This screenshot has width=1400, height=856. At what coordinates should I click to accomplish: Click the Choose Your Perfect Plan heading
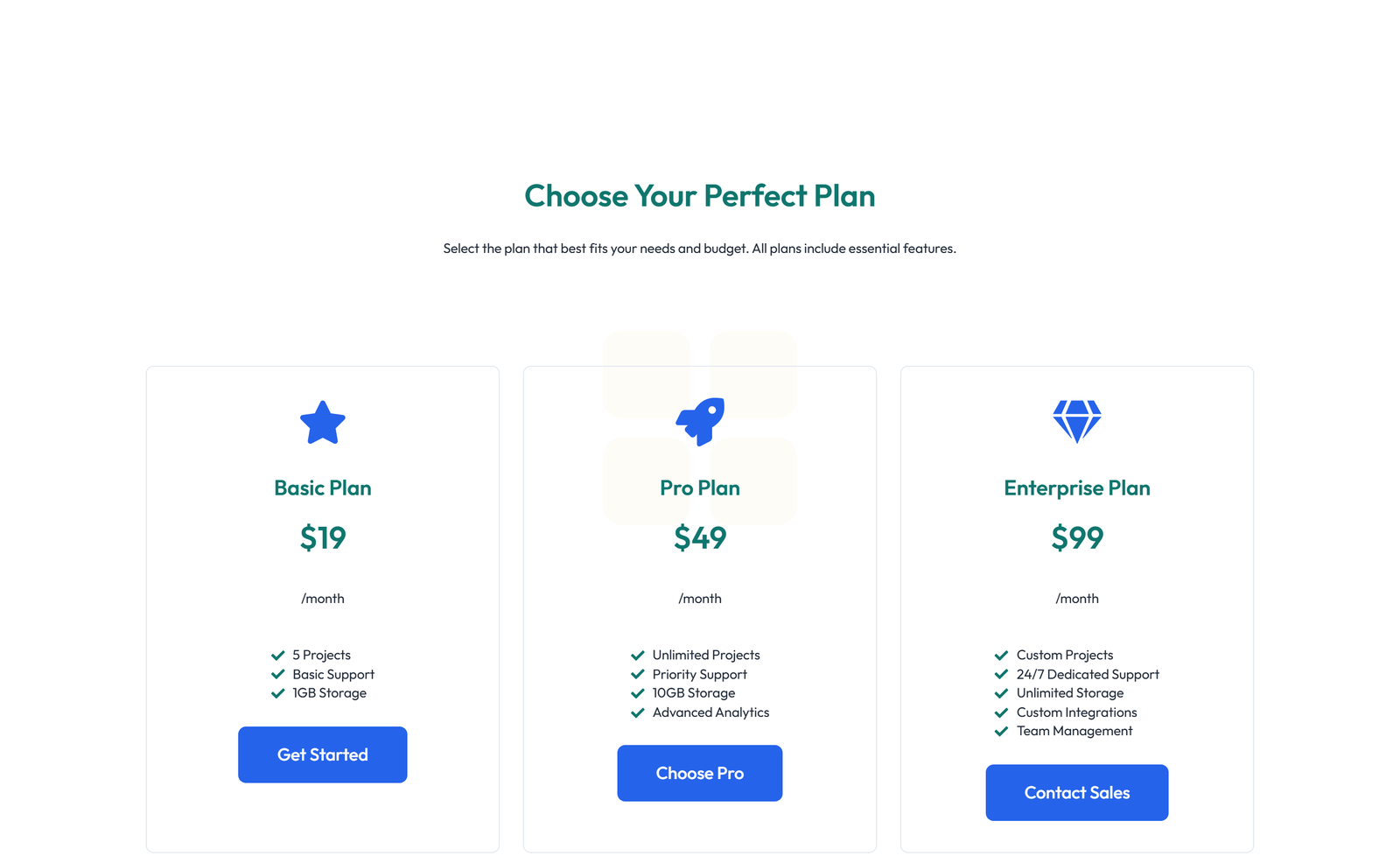700,196
